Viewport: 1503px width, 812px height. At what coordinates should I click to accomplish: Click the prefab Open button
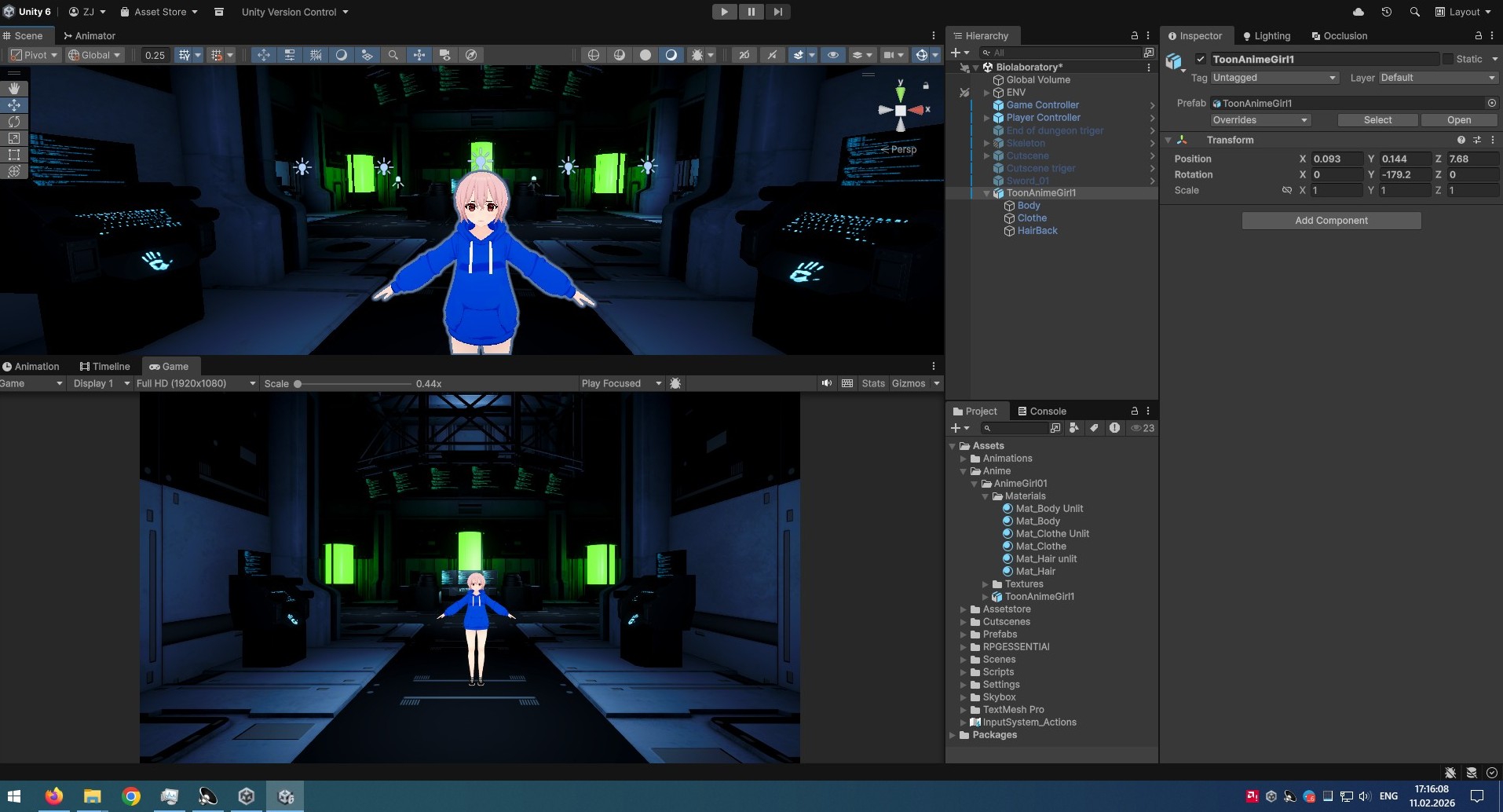pos(1458,120)
